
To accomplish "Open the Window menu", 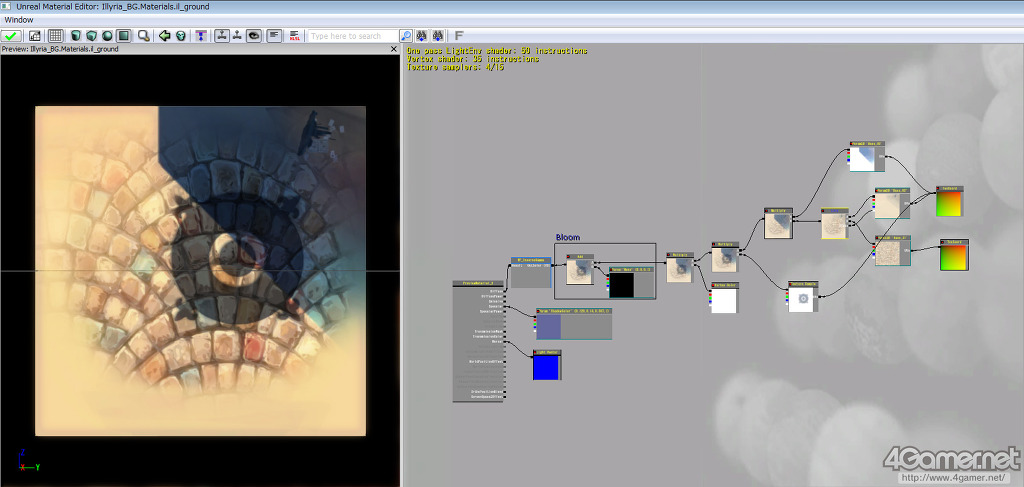I will (x=18, y=20).
